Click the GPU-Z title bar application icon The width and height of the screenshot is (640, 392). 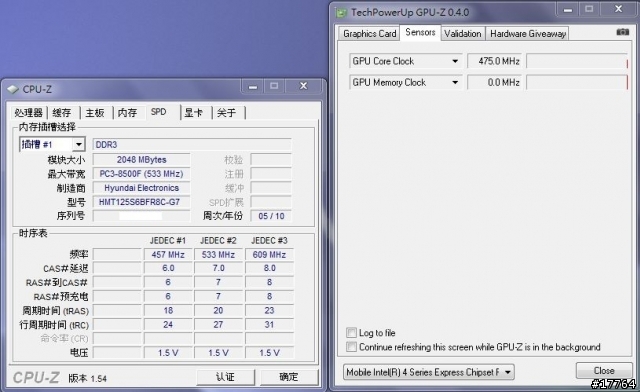tap(341, 13)
